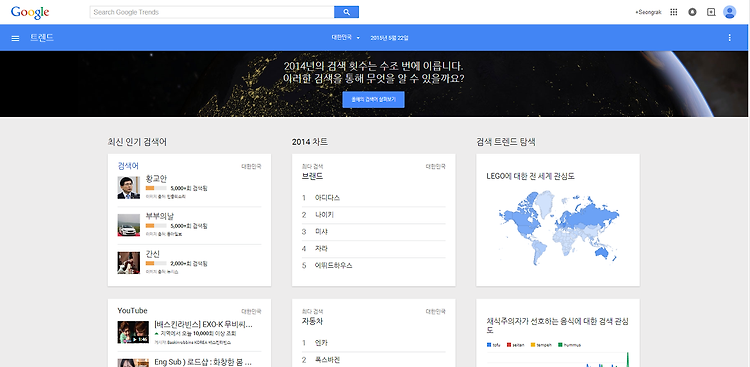Open the YouTube card heading

pyautogui.click(x=132, y=311)
